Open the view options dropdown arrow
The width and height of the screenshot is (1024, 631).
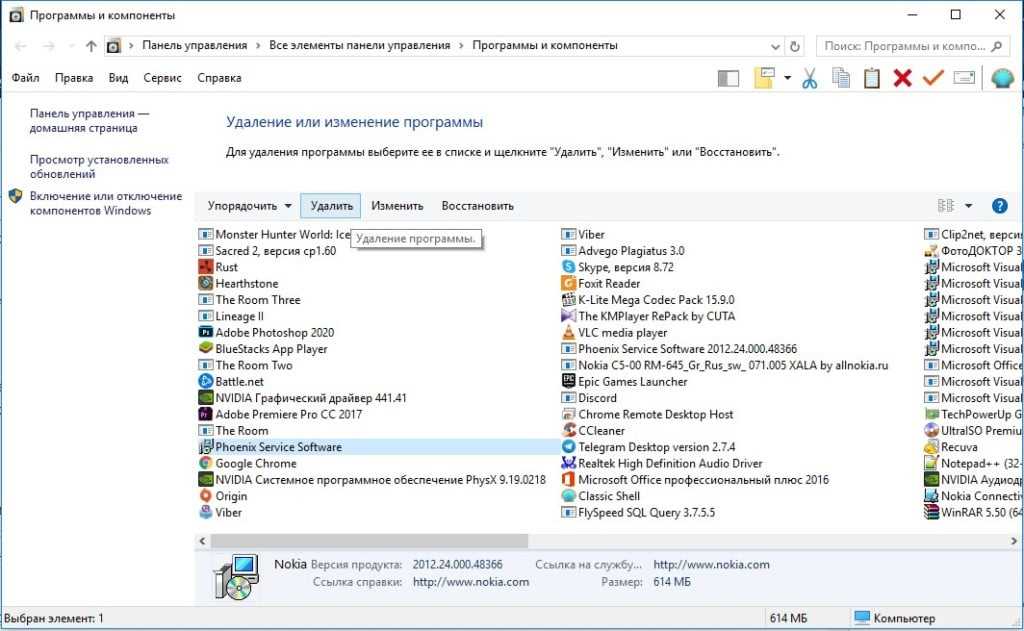tap(968, 206)
